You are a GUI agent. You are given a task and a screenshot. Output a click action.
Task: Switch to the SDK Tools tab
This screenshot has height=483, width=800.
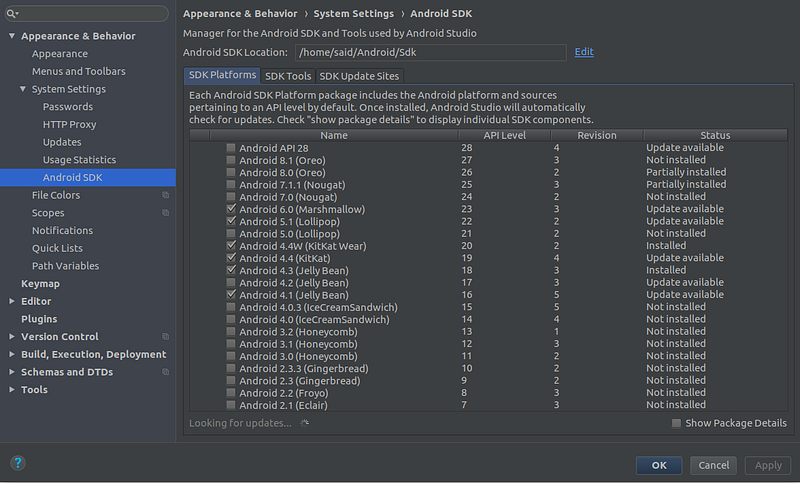[288, 76]
